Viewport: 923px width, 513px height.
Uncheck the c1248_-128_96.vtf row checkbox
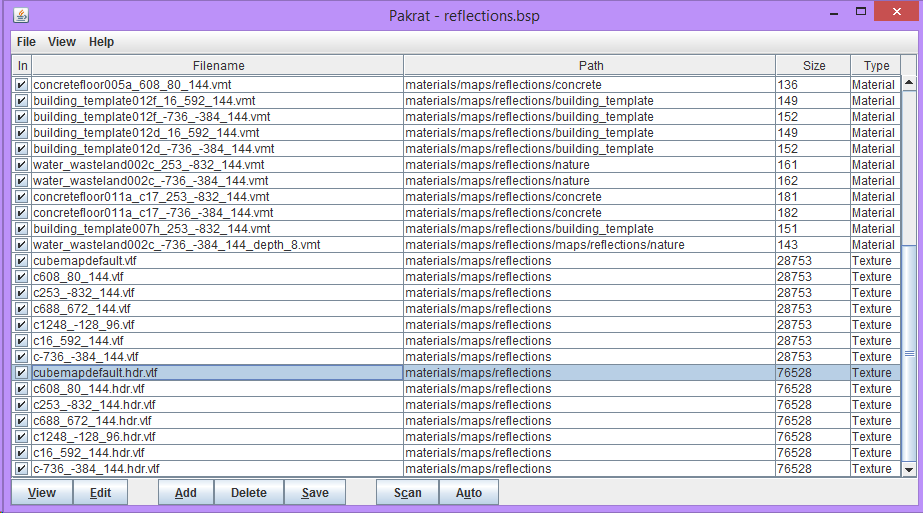pos(21,325)
